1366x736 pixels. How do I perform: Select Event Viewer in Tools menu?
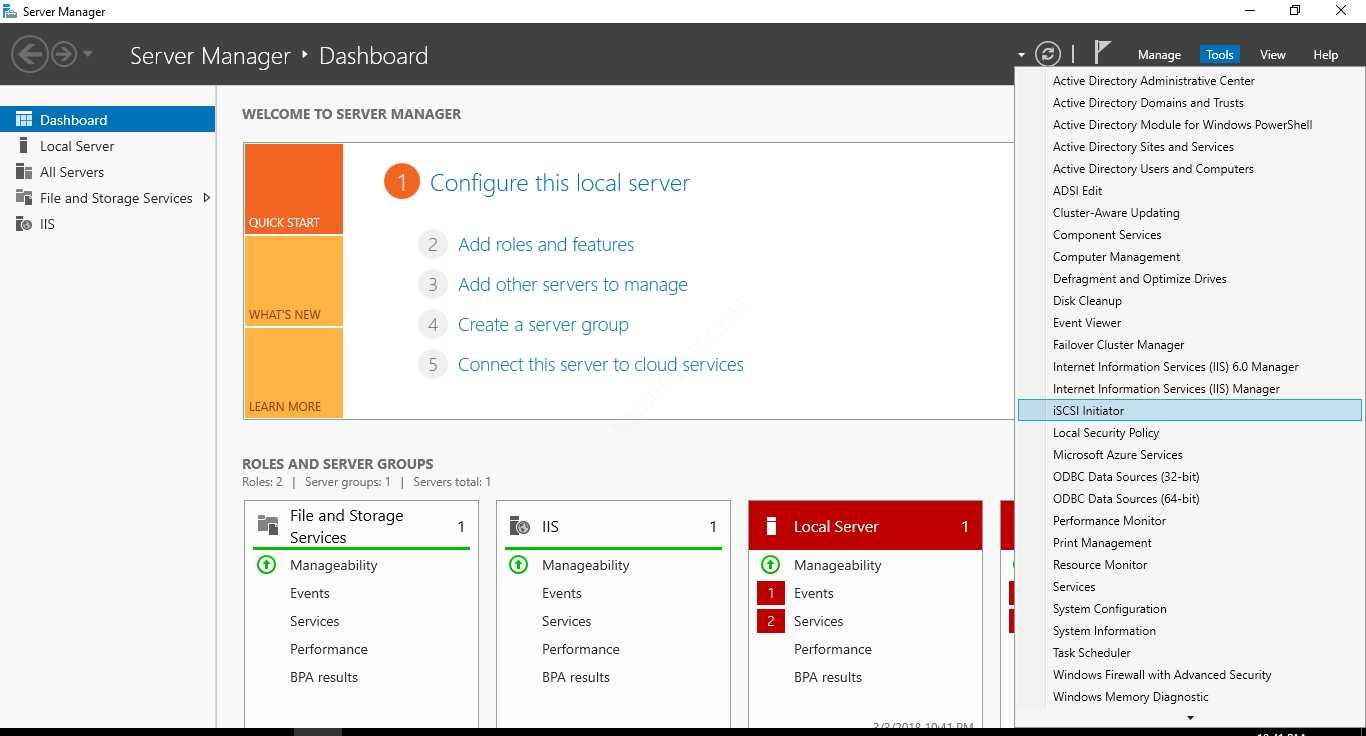(1190, 323)
